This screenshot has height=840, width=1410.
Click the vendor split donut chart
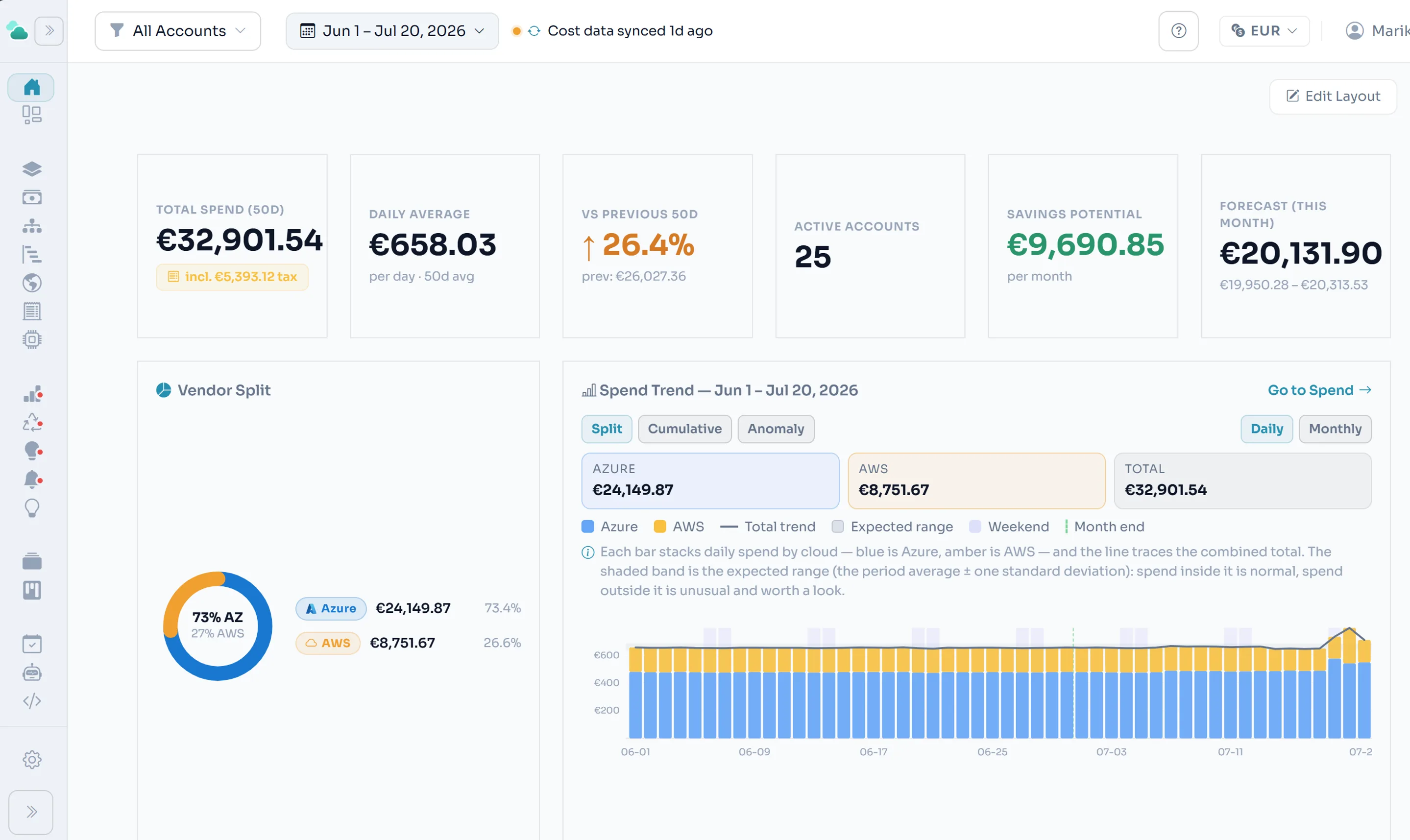[x=218, y=626]
